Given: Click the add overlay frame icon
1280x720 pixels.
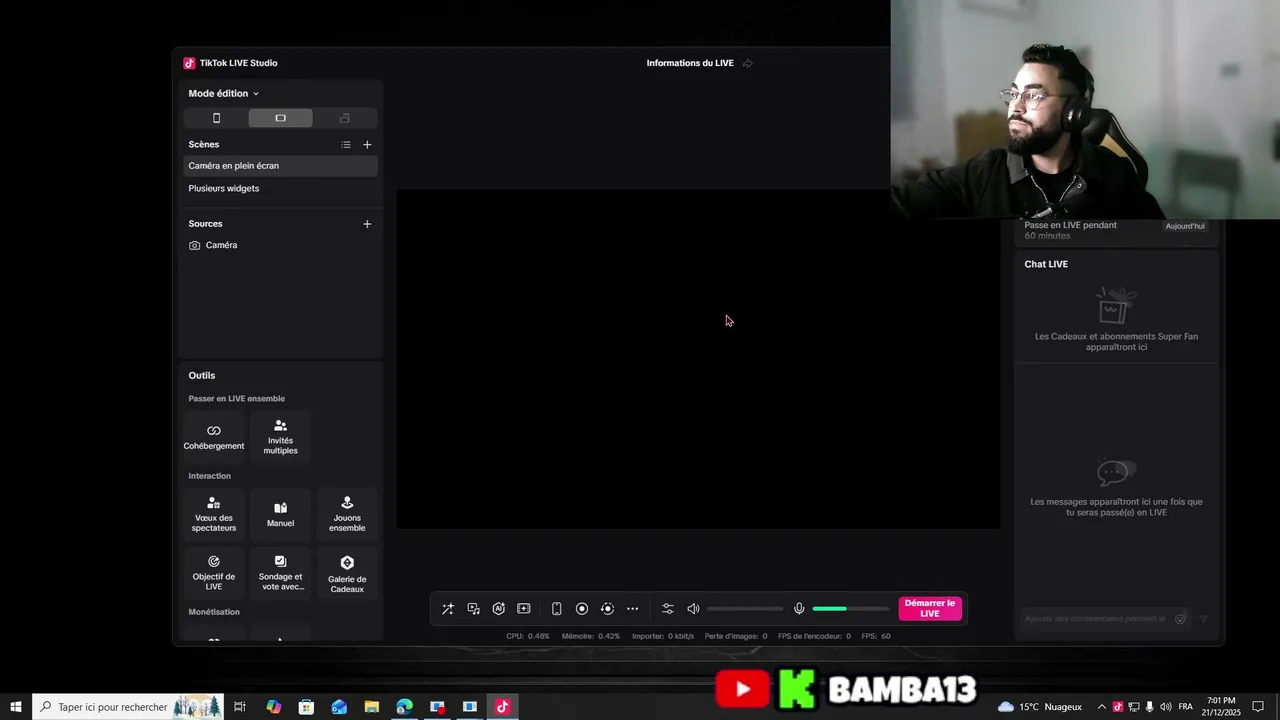Looking at the screenshot, I should coord(524,609).
